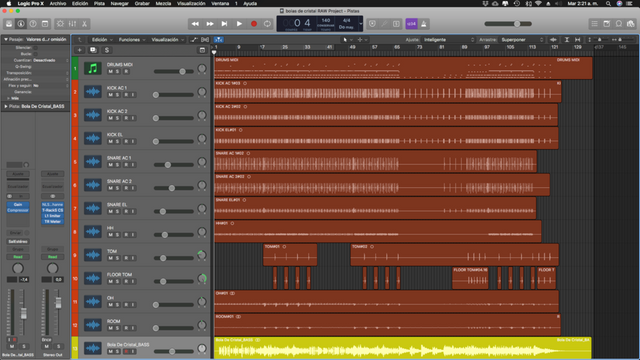640x360 pixels.
Task: Mute the KICK AC 1 track
Action: (x=110, y=95)
